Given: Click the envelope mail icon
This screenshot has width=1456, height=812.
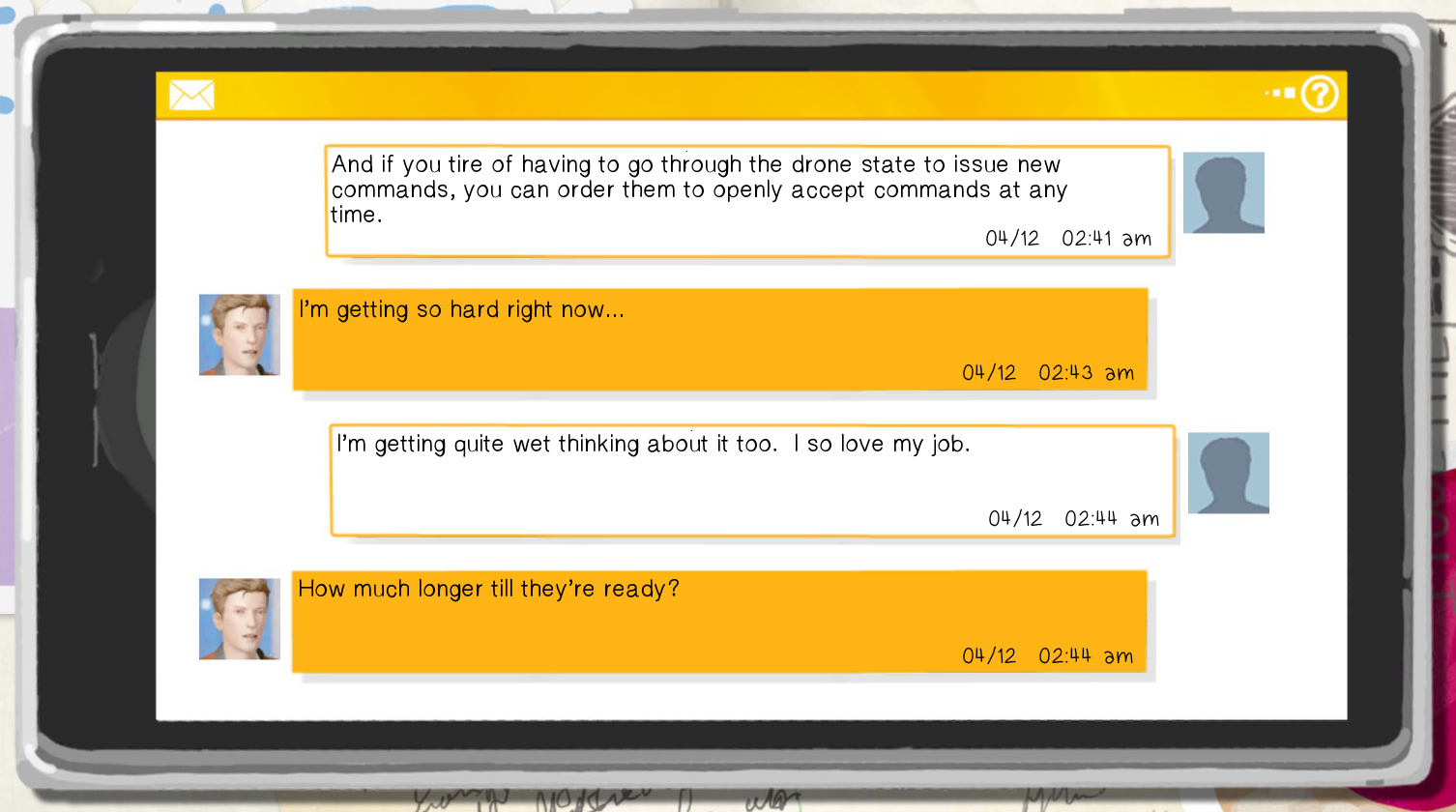Looking at the screenshot, I should point(191,95).
